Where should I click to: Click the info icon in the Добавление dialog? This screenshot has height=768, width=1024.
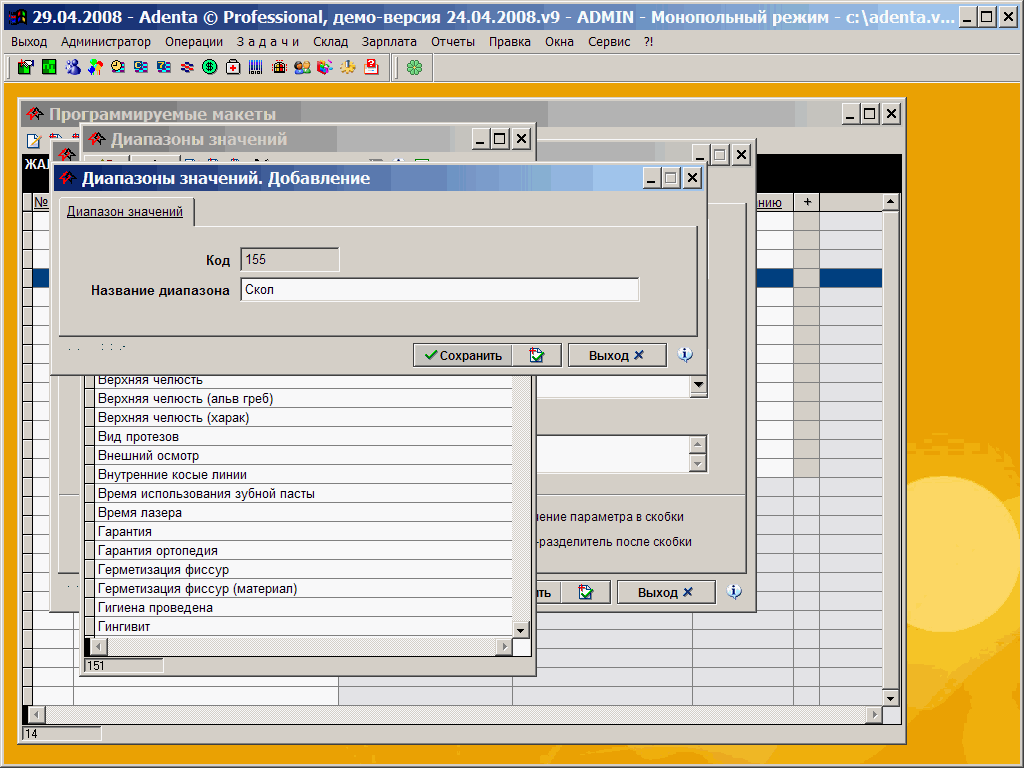click(x=685, y=355)
